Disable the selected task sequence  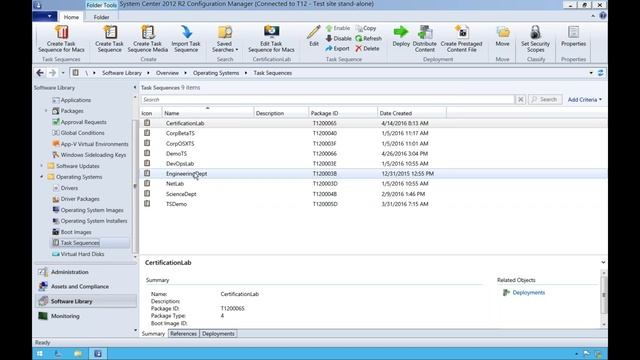point(338,38)
